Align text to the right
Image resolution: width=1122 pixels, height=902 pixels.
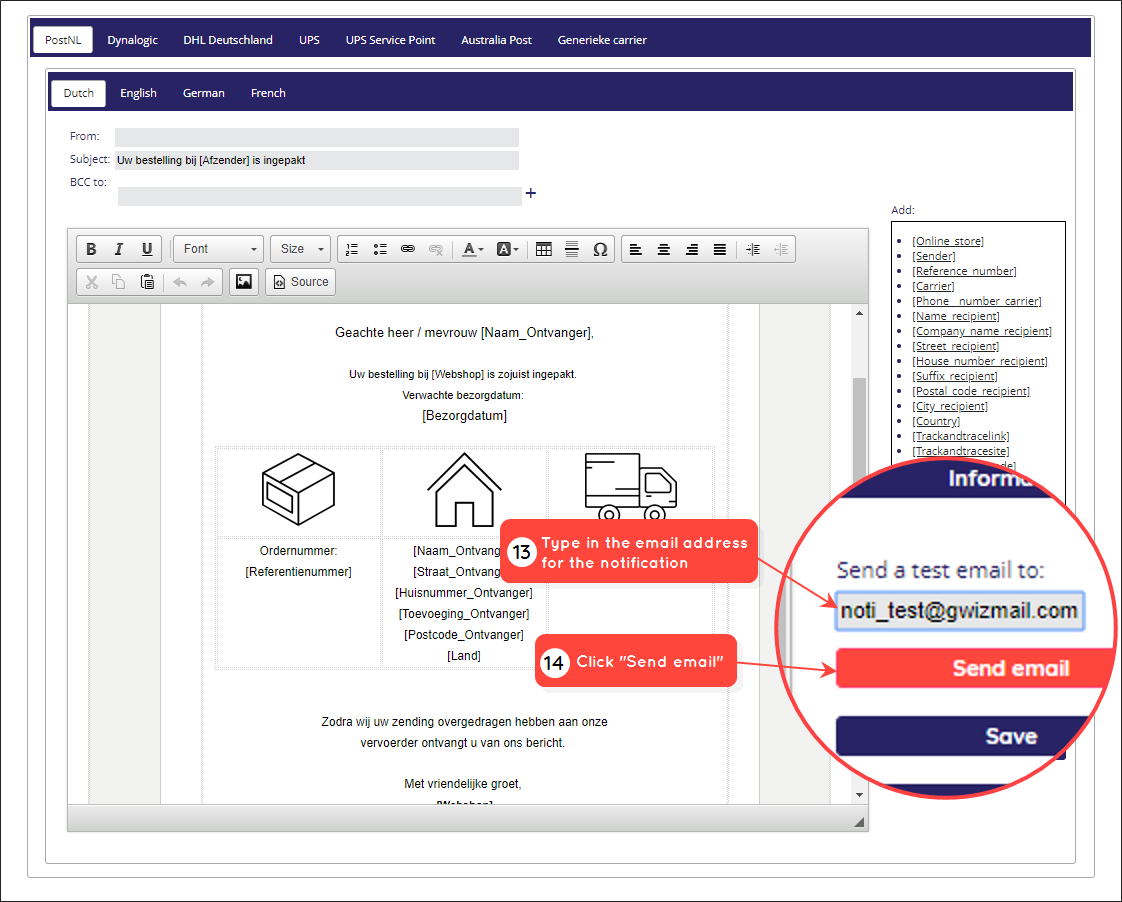[691, 249]
